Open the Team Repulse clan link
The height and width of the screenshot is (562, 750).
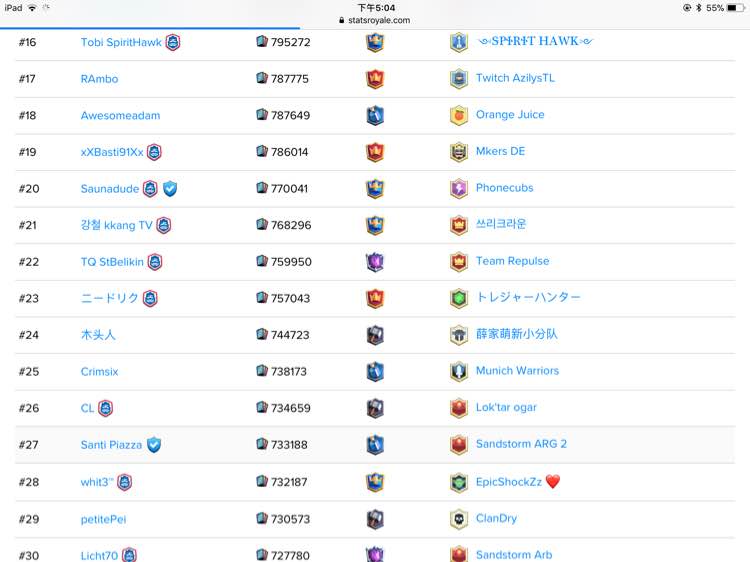[x=512, y=261]
